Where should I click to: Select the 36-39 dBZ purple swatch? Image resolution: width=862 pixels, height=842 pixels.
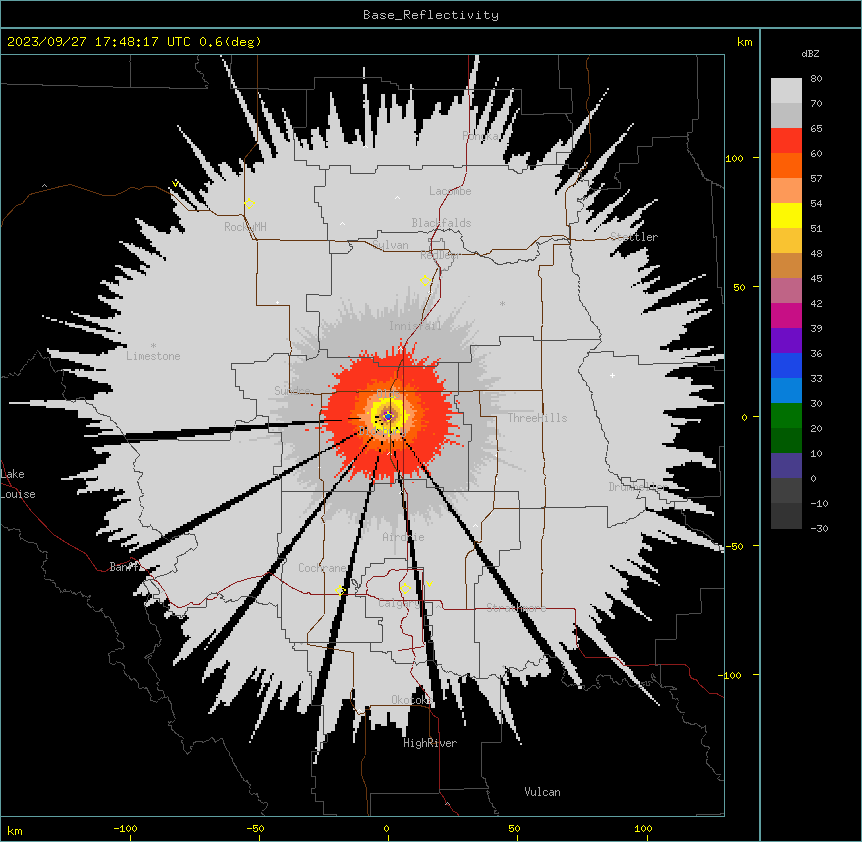pyautogui.click(x=786, y=341)
